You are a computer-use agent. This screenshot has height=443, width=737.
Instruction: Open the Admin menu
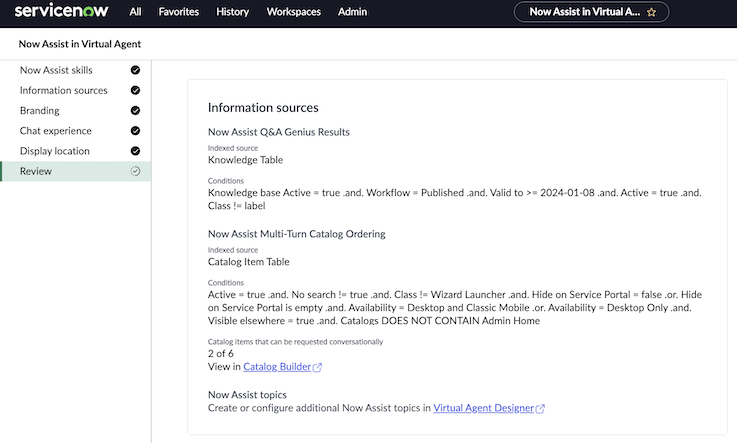pyautogui.click(x=353, y=12)
